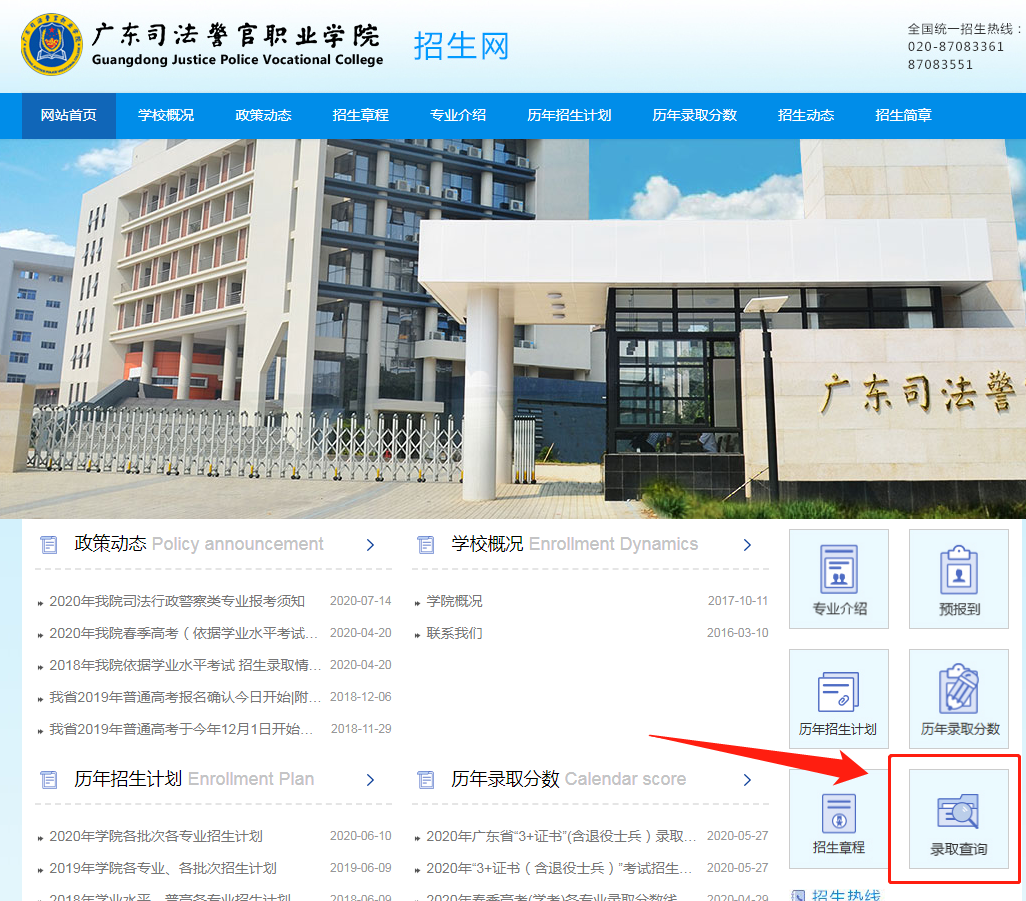Expand more in 历年招生计划 Enrollment Plan section
Image resolution: width=1026 pixels, height=901 pixels.
[370, 779]
